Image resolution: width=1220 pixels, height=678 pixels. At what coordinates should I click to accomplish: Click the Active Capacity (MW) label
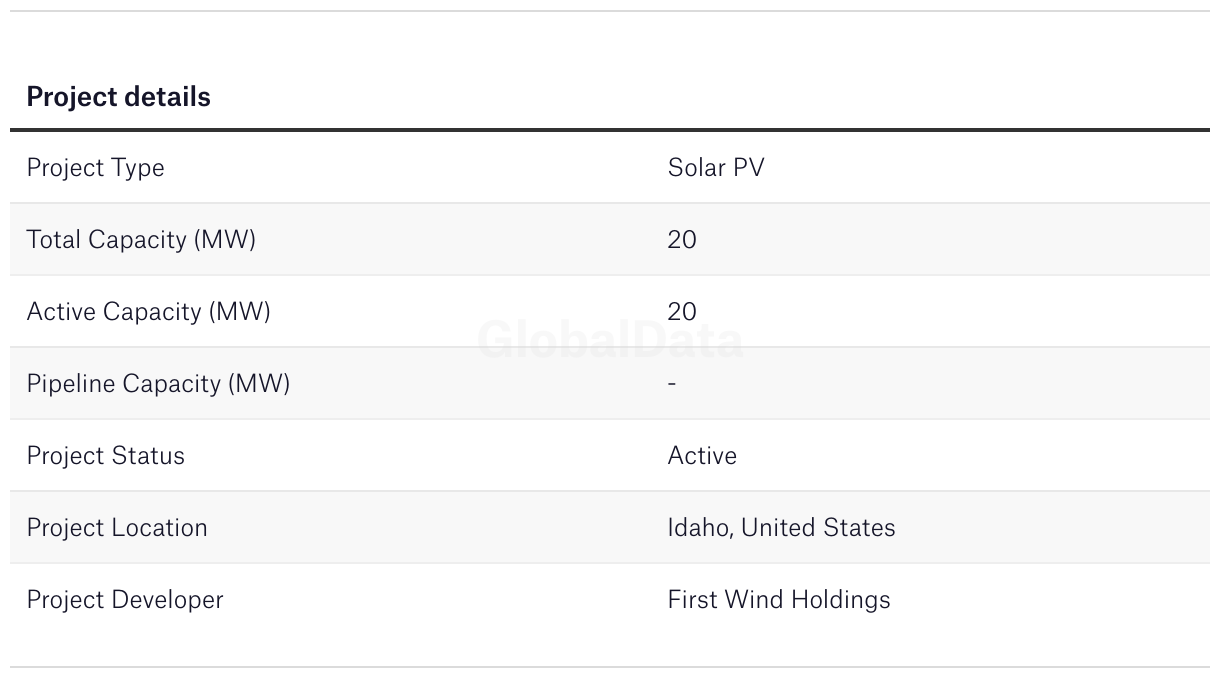[x=148, y=312]
